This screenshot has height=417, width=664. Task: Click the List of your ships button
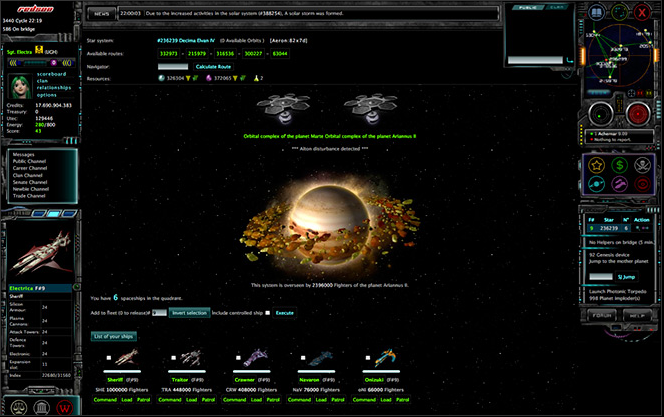point(113,337)
